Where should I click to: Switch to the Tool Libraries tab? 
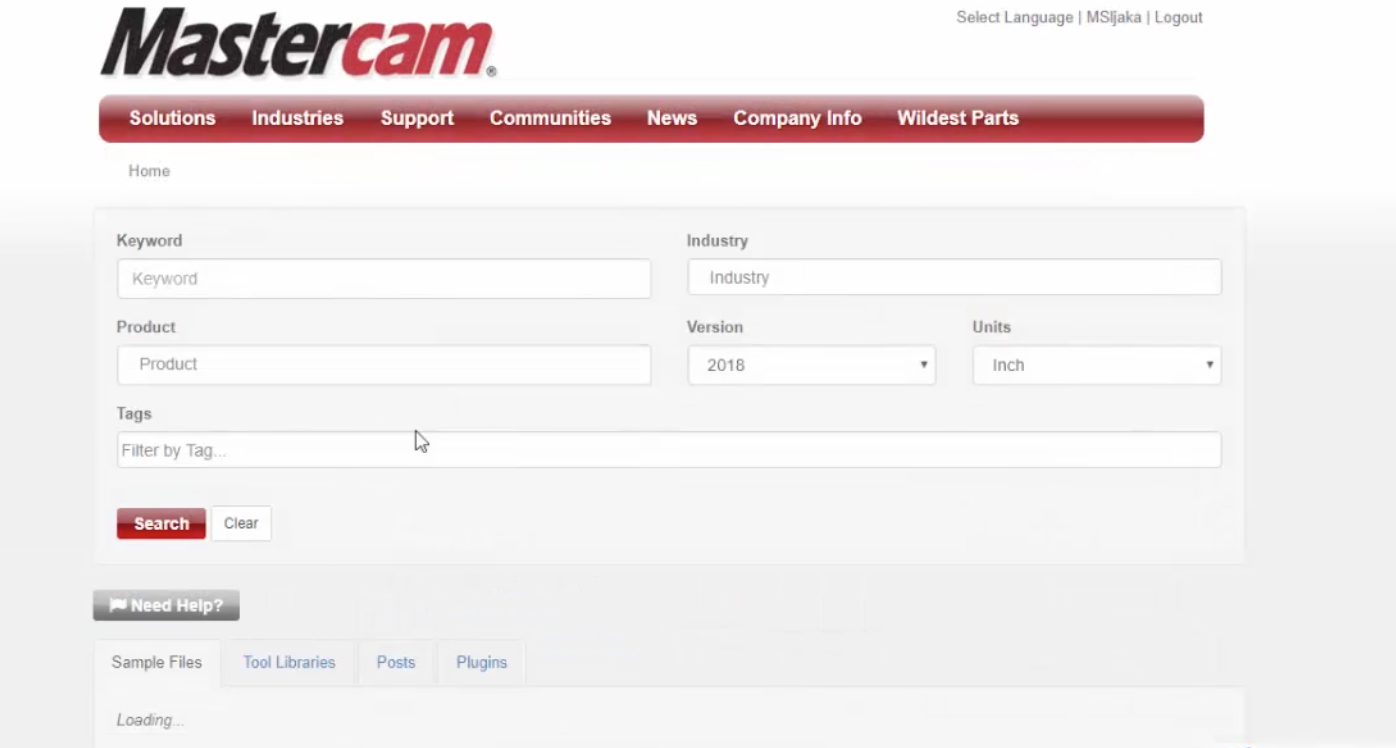(289, 663)
